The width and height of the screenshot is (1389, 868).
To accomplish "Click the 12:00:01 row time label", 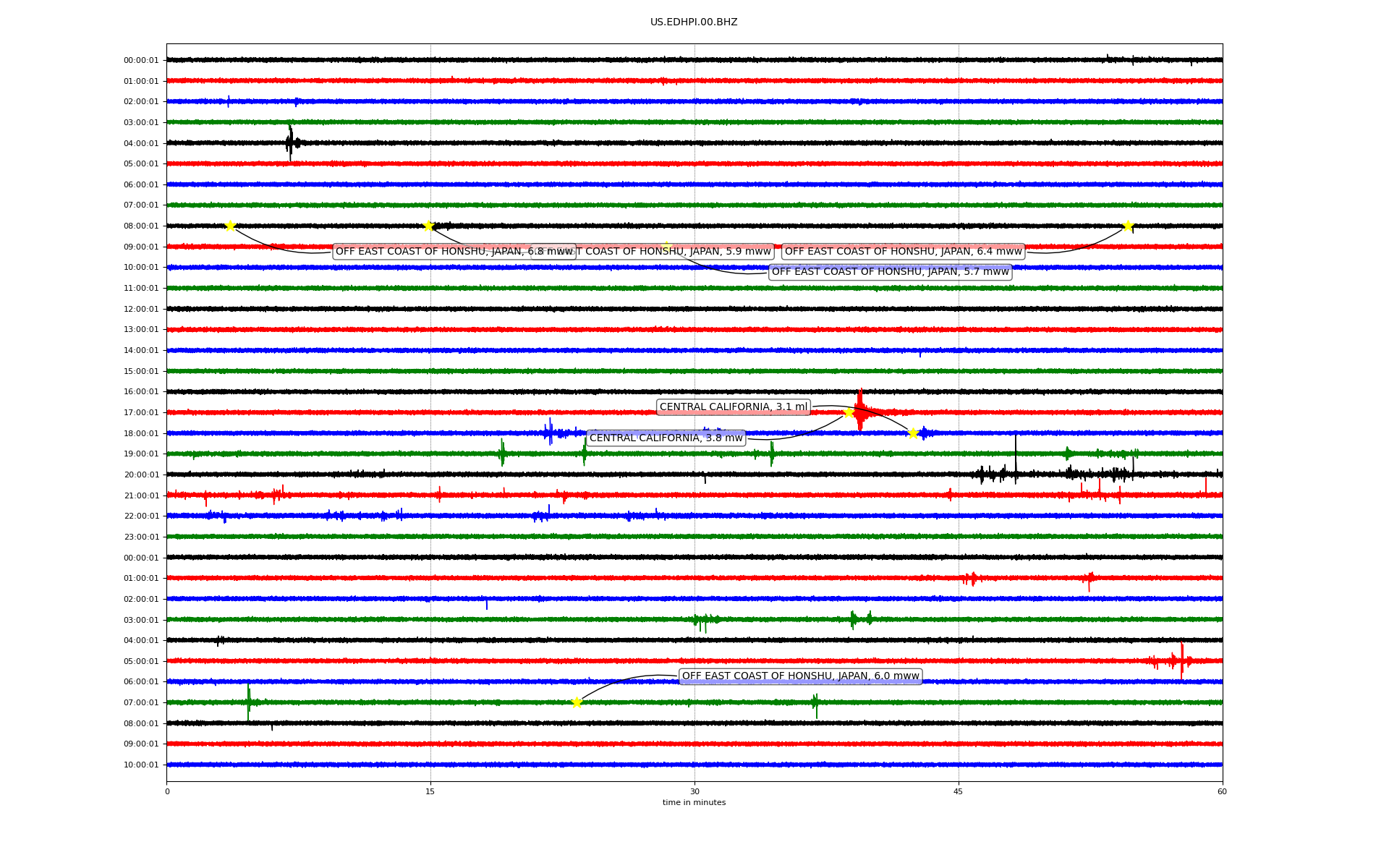I will [x=141, y=310].
